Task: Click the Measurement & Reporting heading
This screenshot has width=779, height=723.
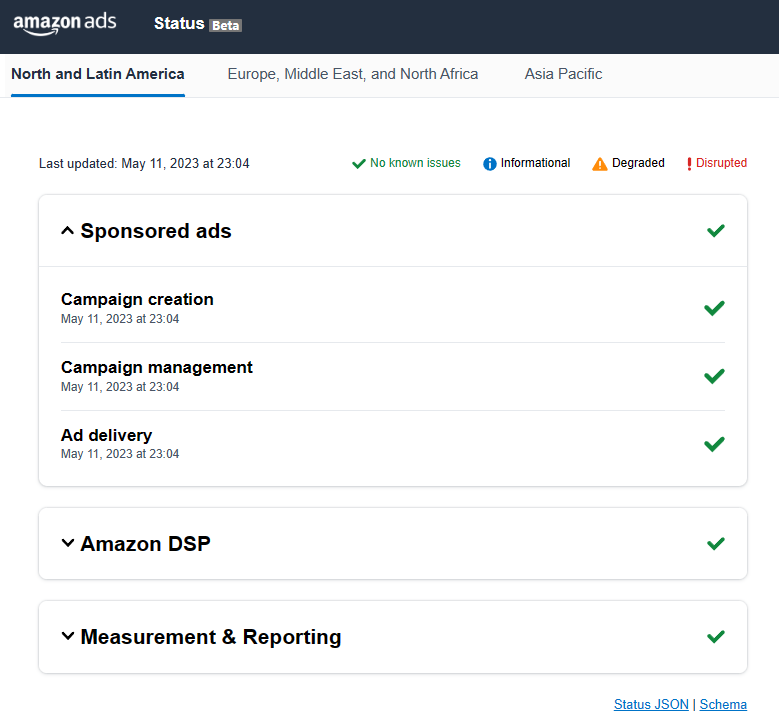Action: click(211, 637)
